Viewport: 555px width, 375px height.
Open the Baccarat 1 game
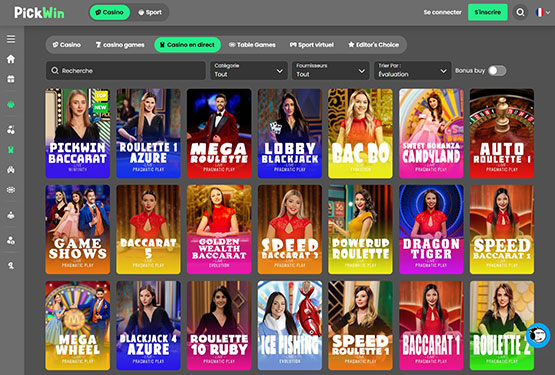[x=431, y=325]
